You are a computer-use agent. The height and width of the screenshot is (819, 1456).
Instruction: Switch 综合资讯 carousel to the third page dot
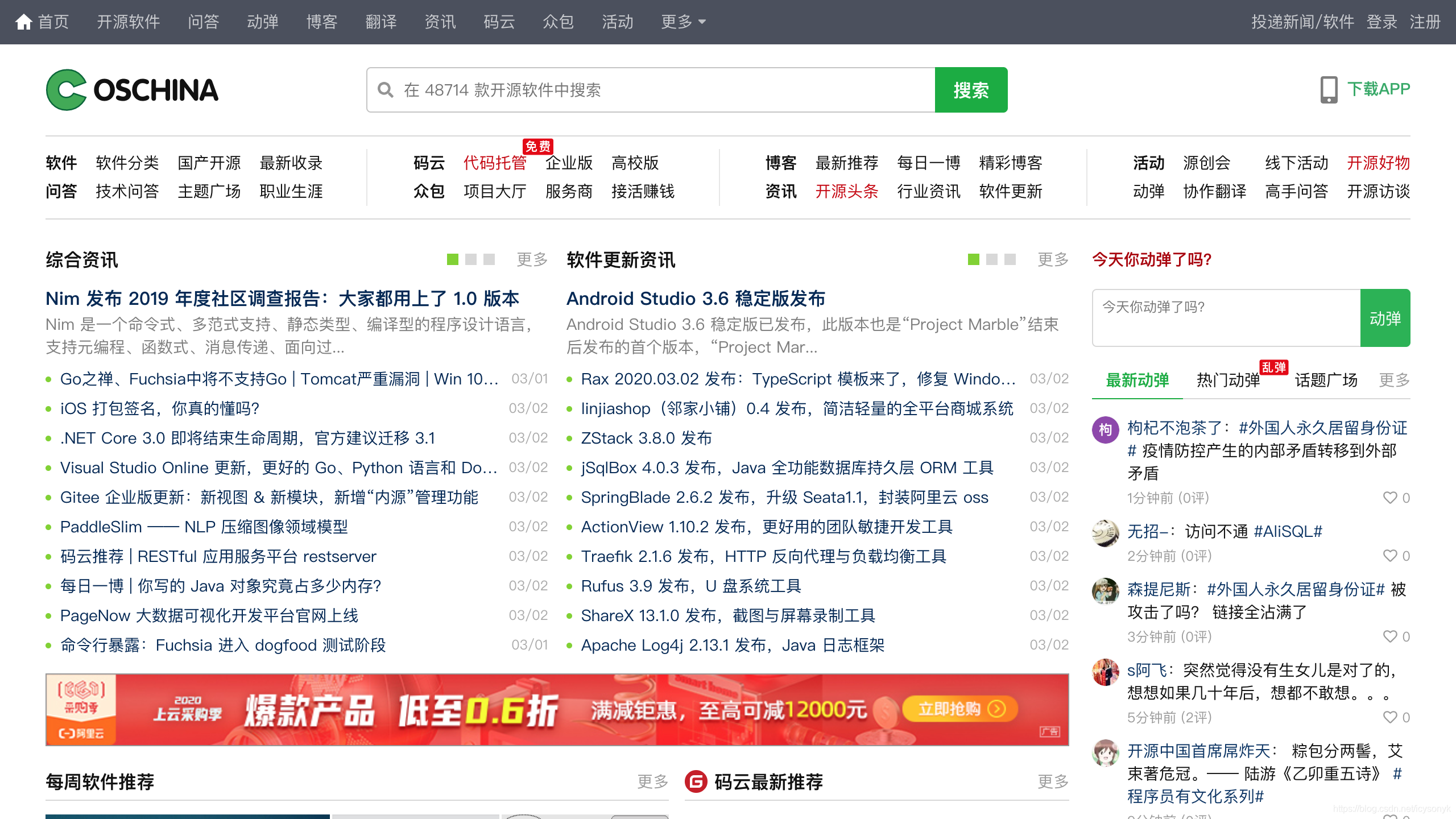coord(489,259)
